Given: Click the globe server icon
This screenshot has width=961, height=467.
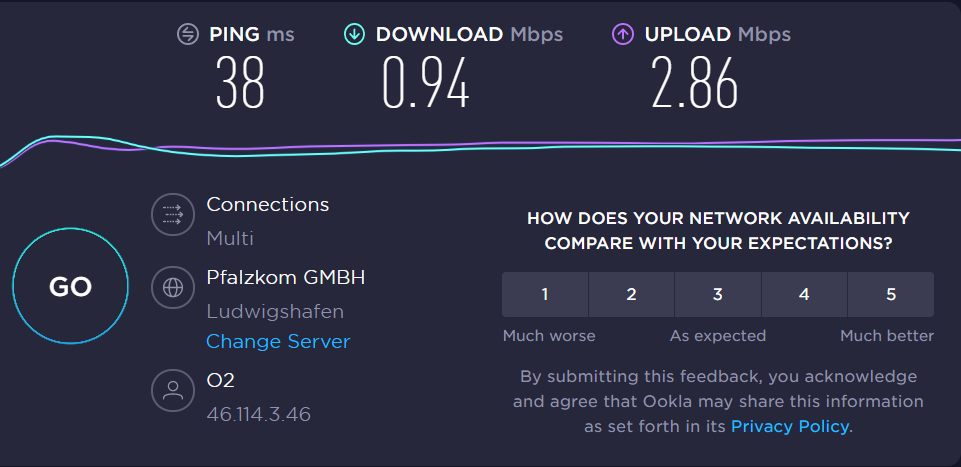Looking at the screenshot, I should [x=173, y=287].
